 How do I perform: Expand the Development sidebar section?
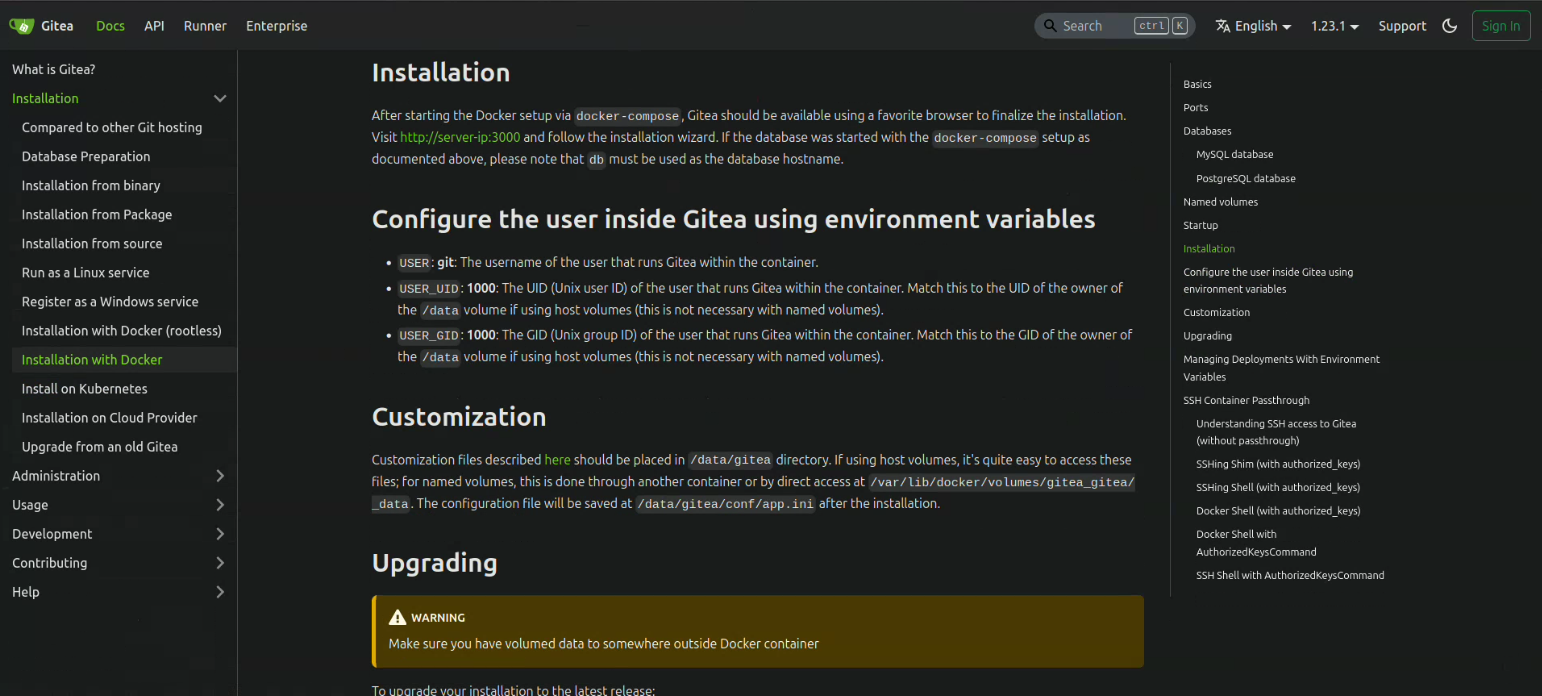tap(220, 534)
